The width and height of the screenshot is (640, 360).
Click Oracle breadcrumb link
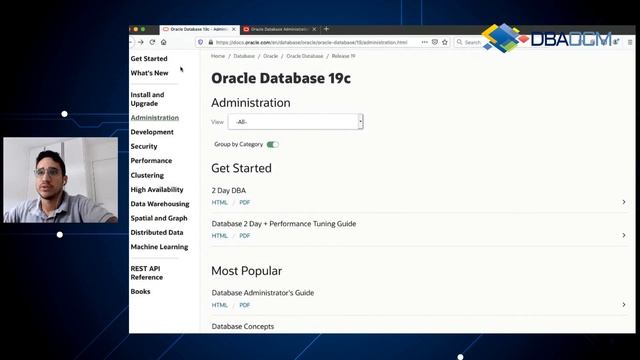coord(270,56)
